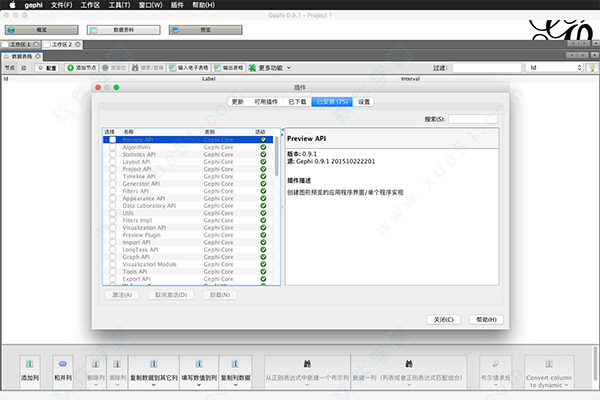This screenshot has height=400, width=600.
Task: Check the Algorithms plugin select box
Action: 112,147
